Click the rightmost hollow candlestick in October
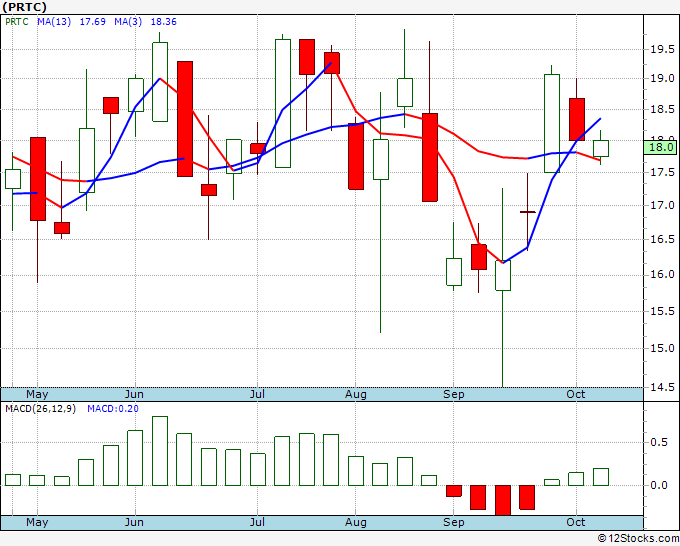 coord(601,148)
